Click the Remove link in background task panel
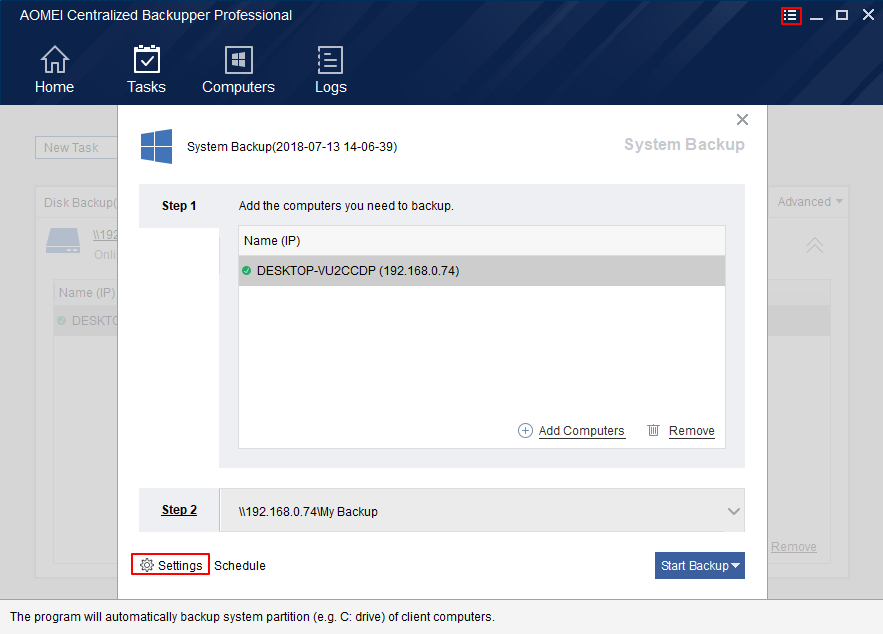883x634 pixels. click(793, 547)
